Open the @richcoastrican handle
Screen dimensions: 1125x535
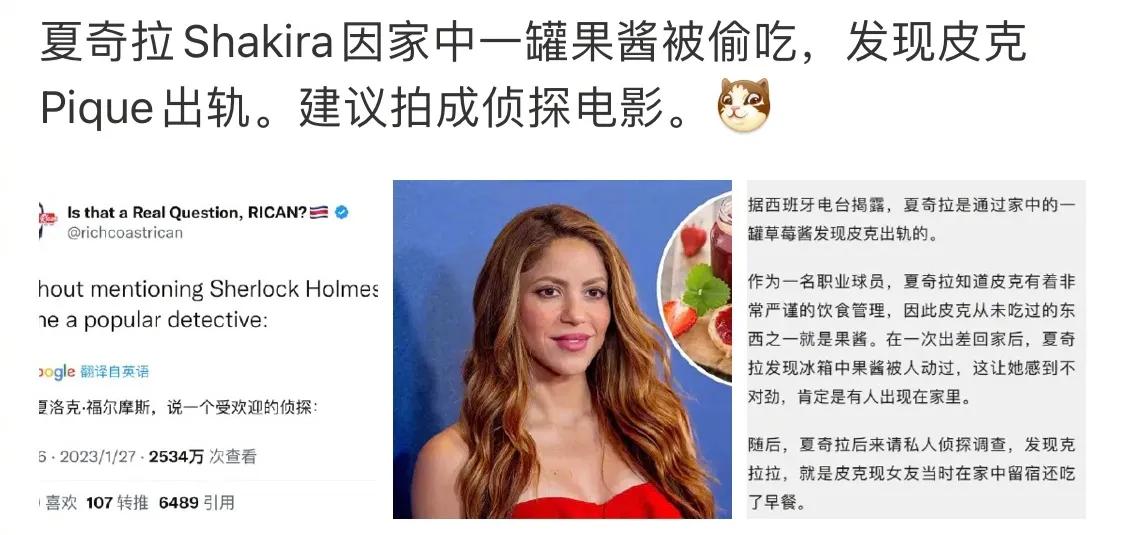point(125,233)
